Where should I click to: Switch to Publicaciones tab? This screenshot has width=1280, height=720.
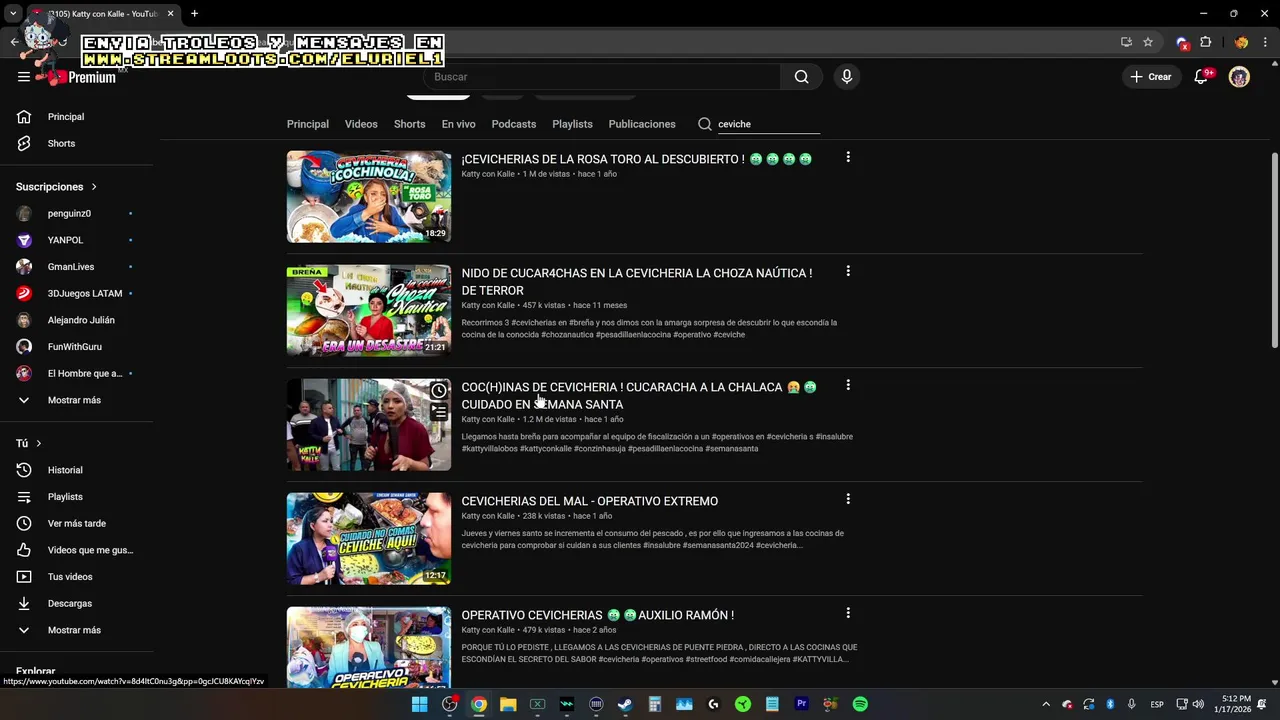642,124
